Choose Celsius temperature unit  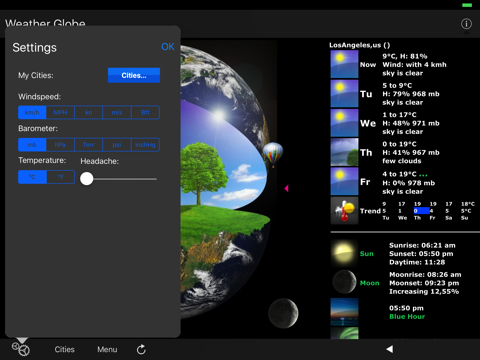tap(32, 177)
